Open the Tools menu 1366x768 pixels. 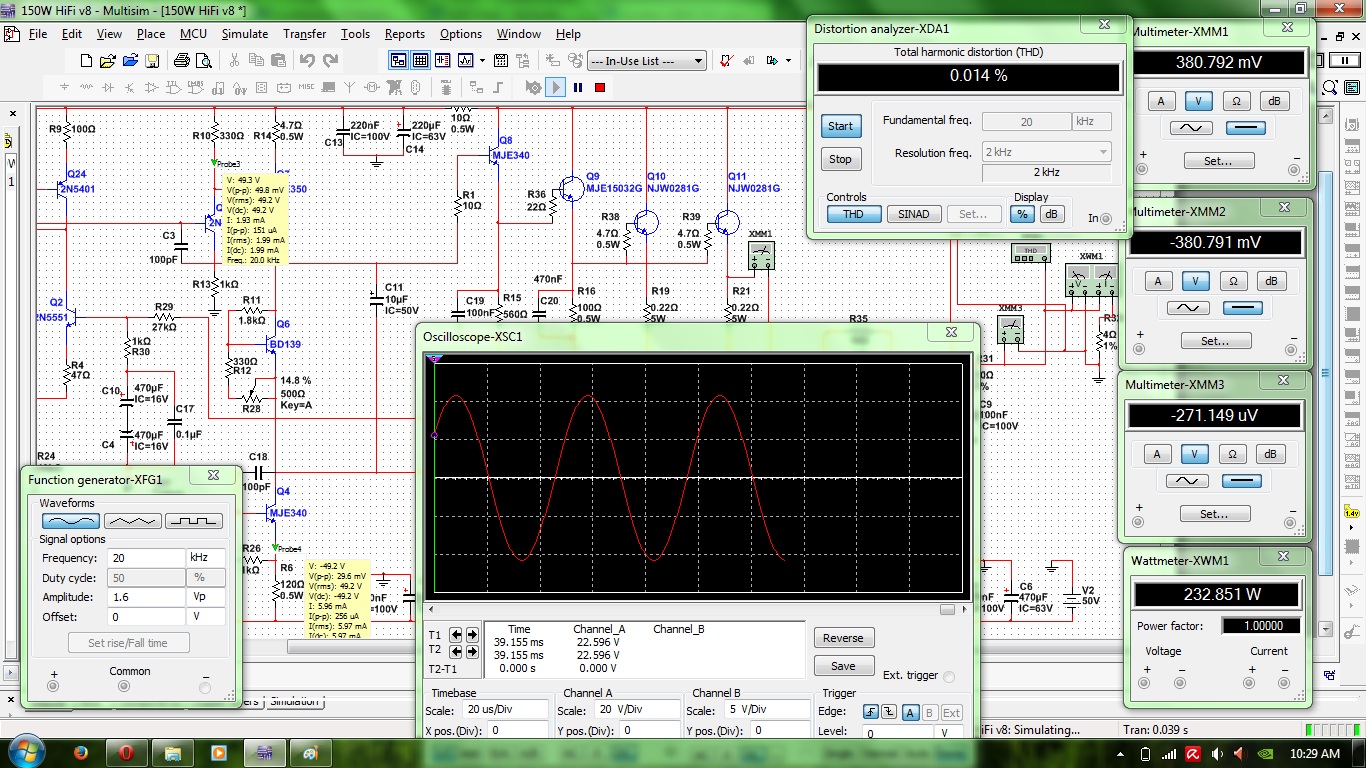pos(355,34)
